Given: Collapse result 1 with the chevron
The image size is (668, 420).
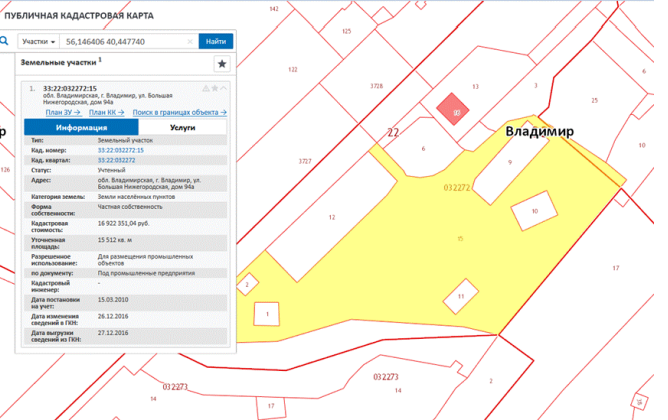Looking at the screenshot, I should (223, 89).
